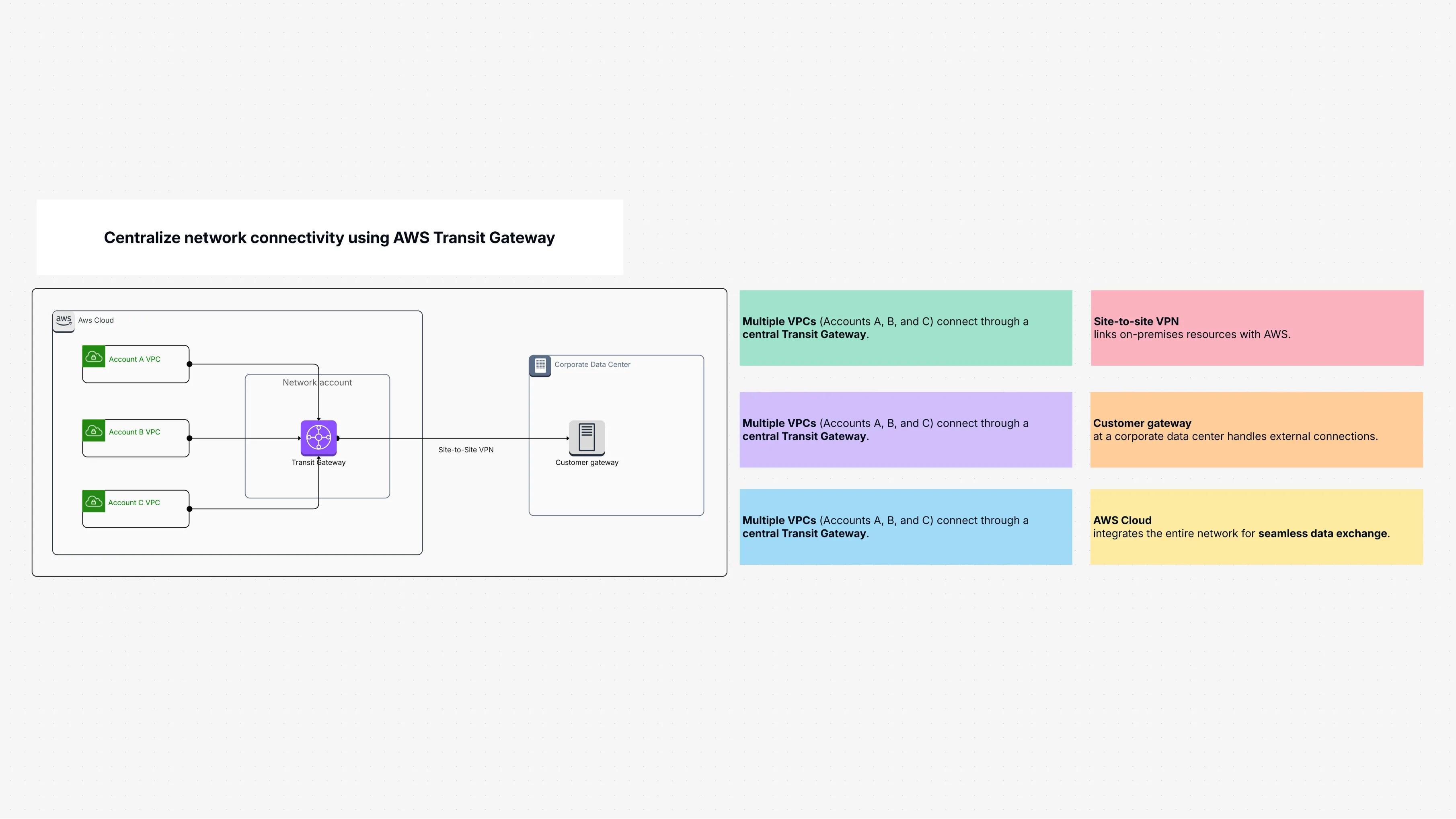Click the Corporate Data Center building icon
Viewport: 1456px width, 819px height.
tap(540, 365)
